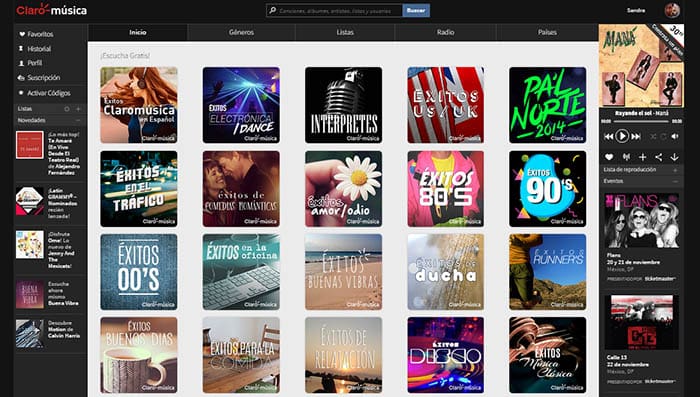Open Éxitos Runners playlist
Screen dimensions: 700x397
click(548, 272)
